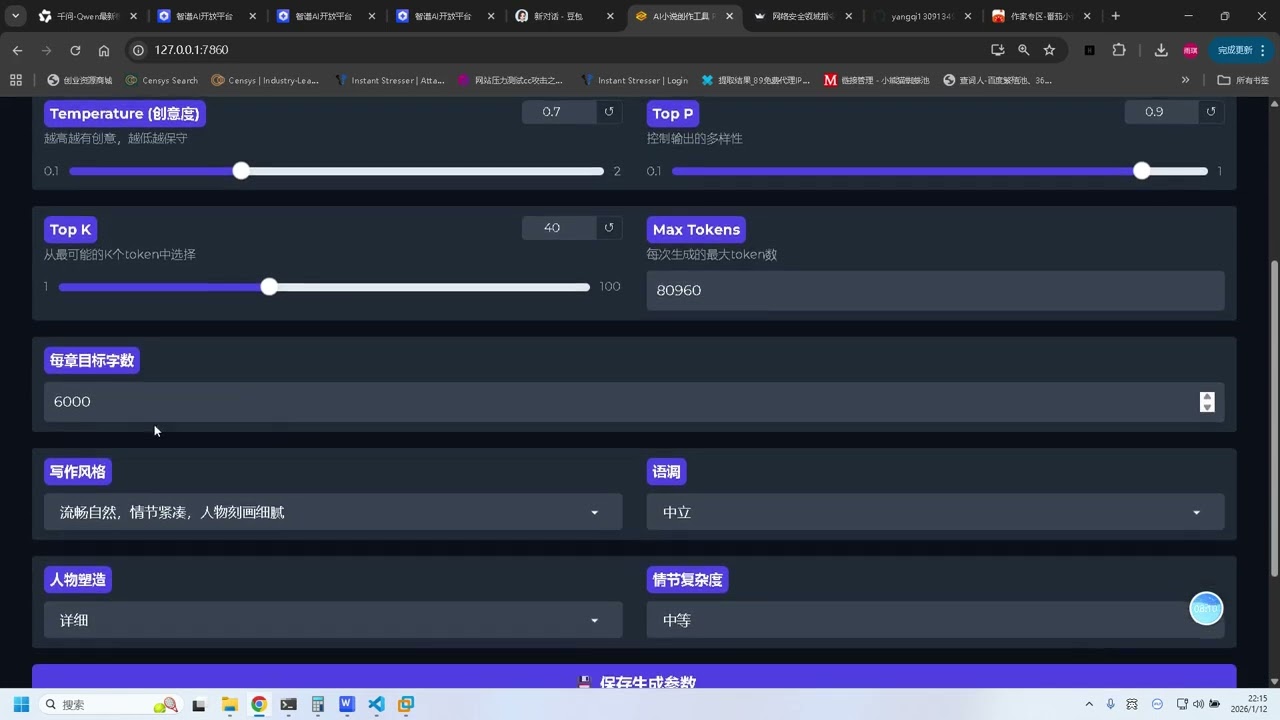Open the 人物塑造 dropdown
This screenshot has width=1280, height=720.
pos(333,620)
